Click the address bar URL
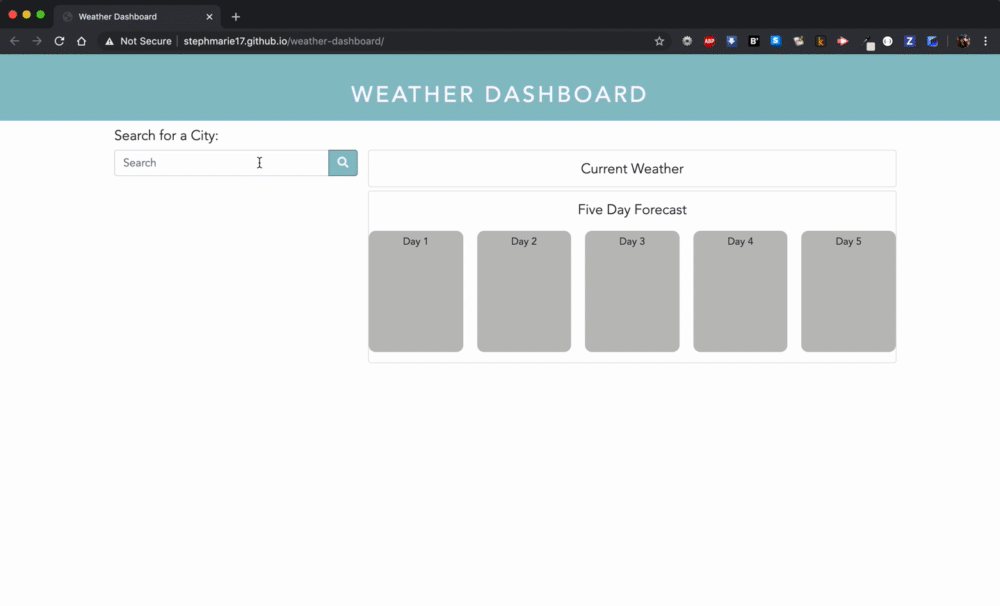Image resolution: width=1000 pixels, height=606 pixels. point(284,41)
